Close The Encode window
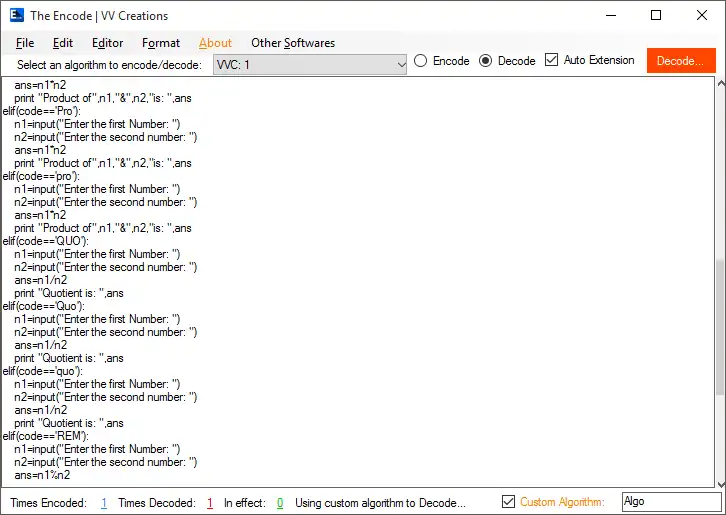 702,15
